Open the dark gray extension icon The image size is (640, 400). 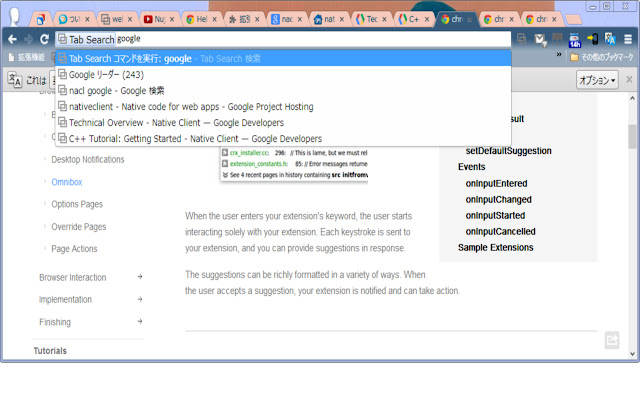557,39
